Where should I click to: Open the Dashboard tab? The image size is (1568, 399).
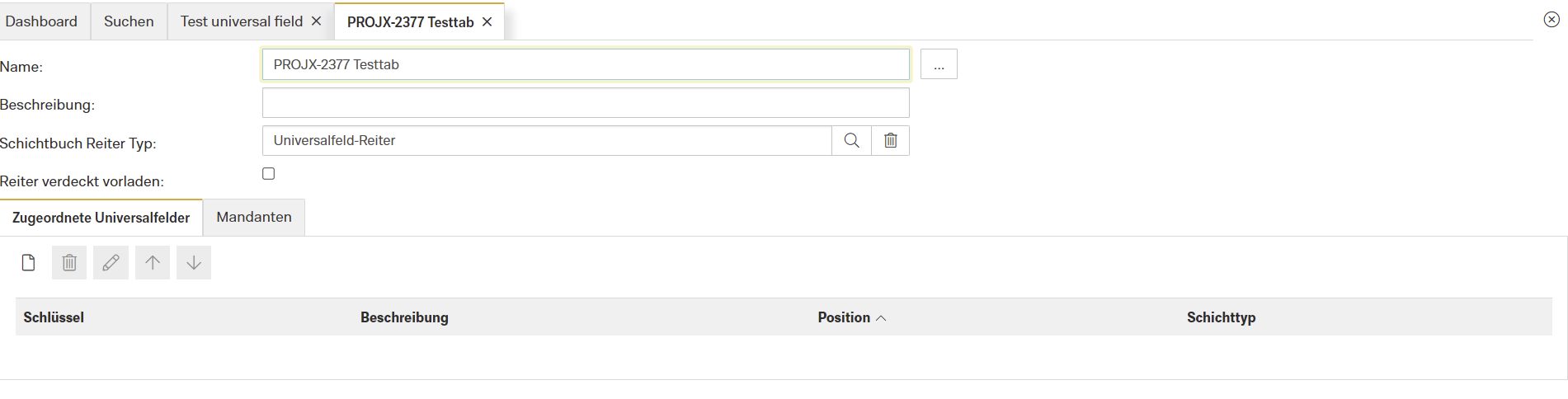[x=41, y=21]
